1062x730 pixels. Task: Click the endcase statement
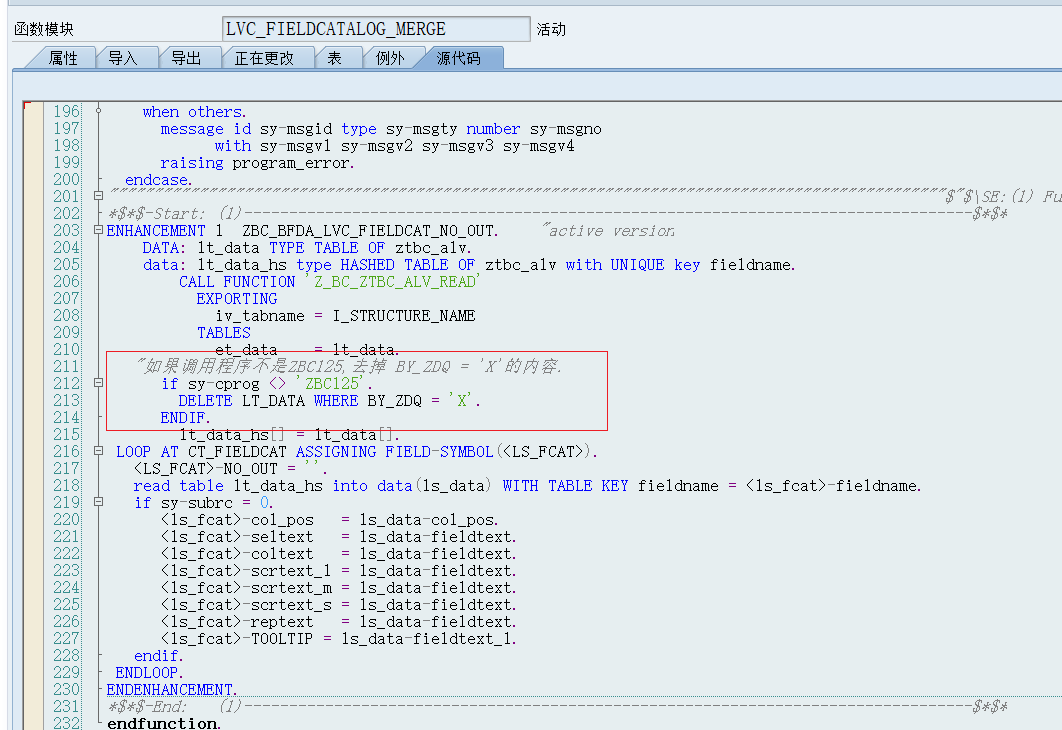click(x=158, y=180)
